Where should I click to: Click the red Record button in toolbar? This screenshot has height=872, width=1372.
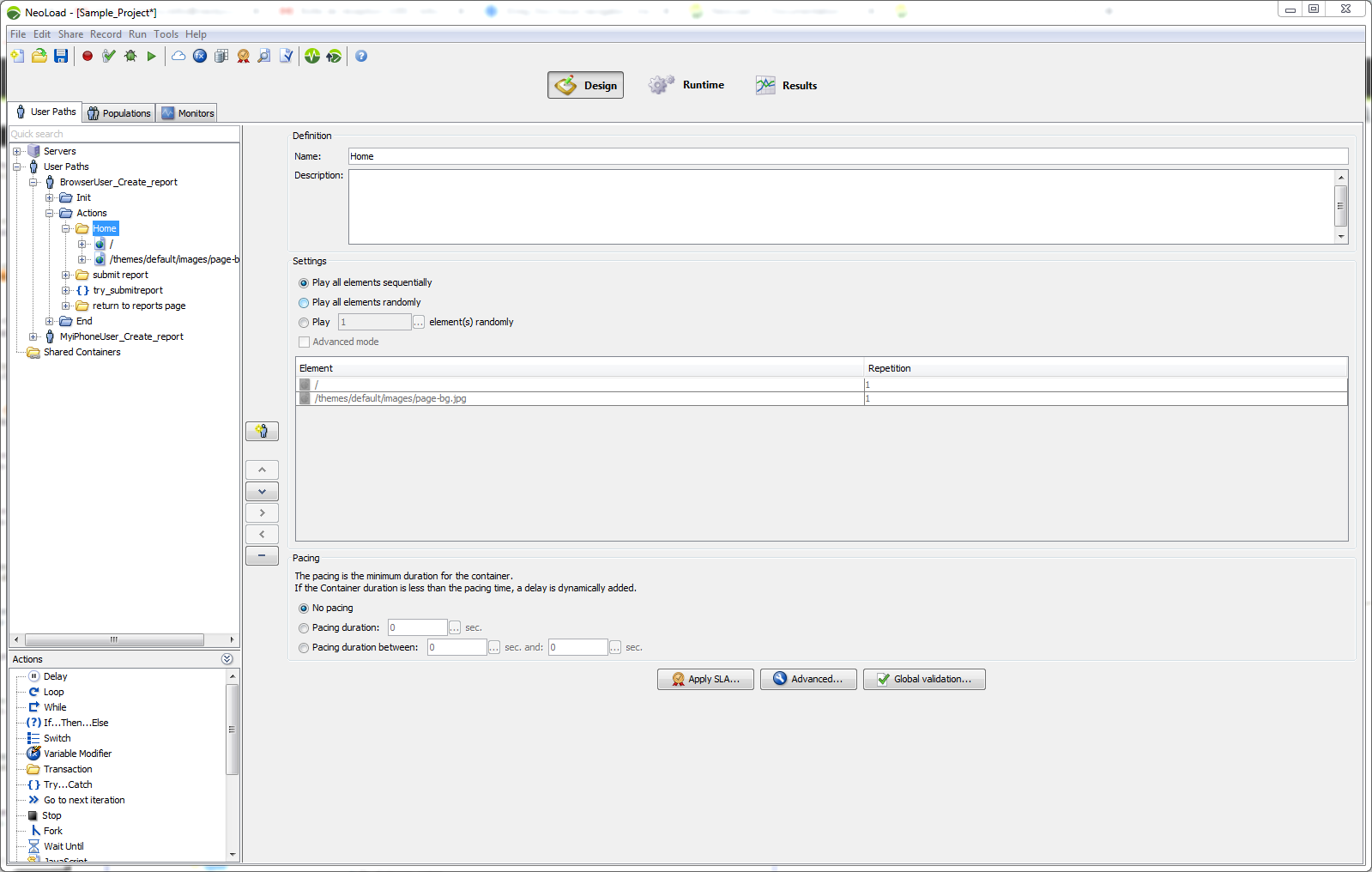[x=88, y=56]
